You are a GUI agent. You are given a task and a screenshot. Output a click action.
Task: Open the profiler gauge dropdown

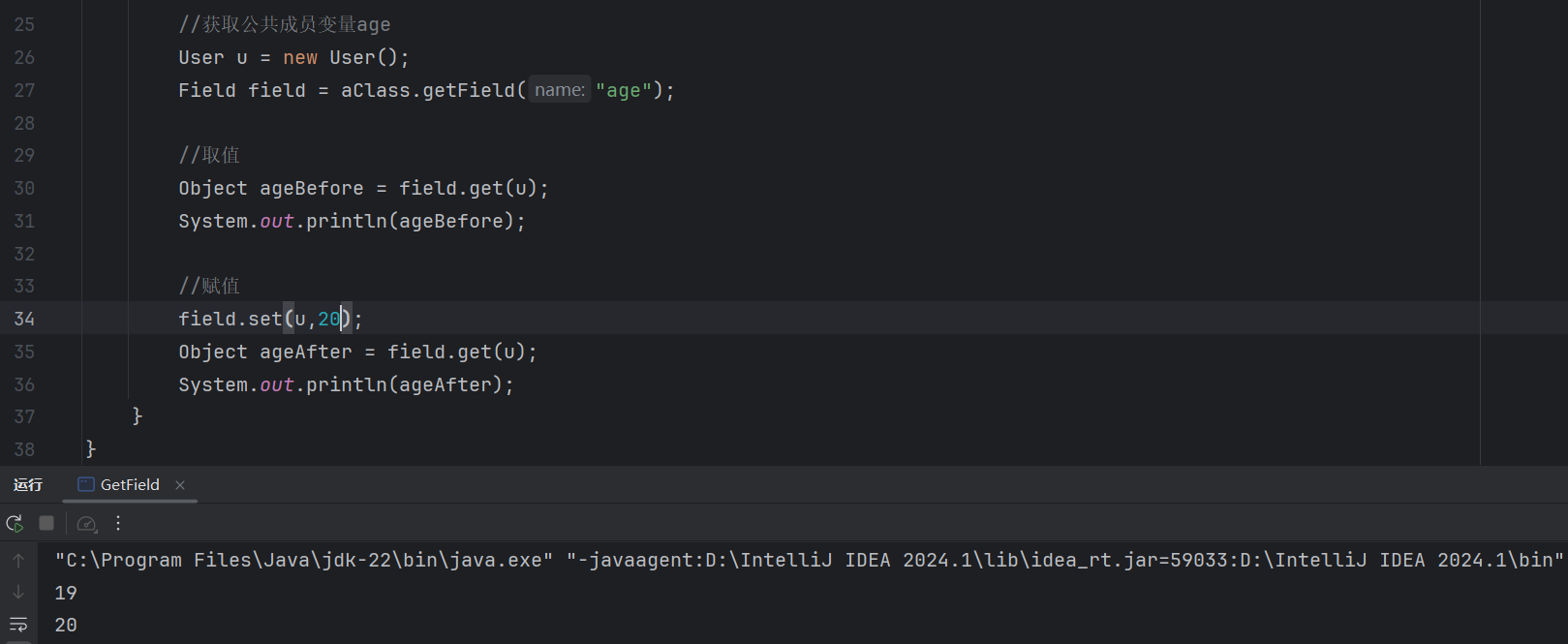87,524
